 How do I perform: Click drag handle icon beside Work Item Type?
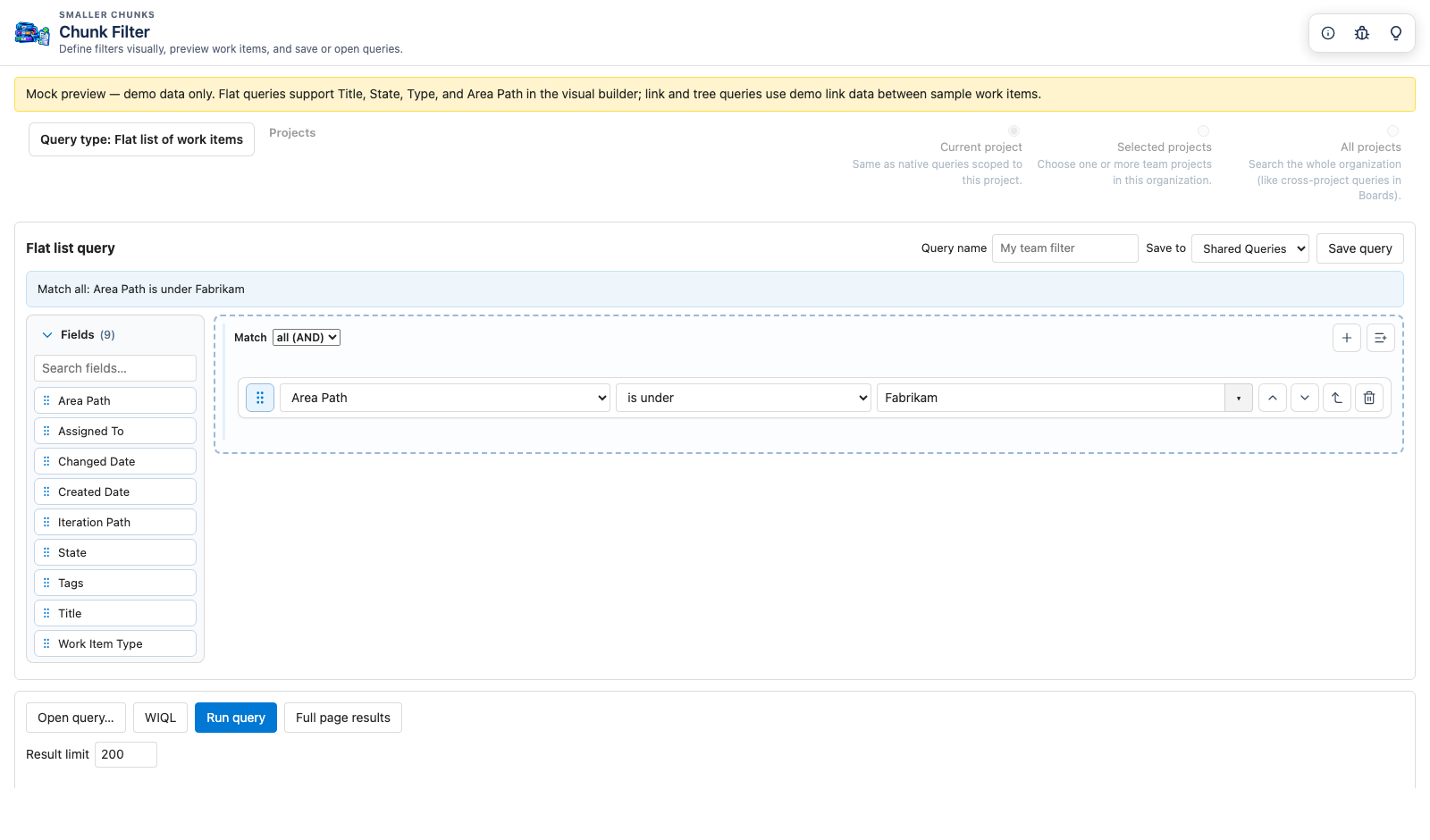(x=46, y=643)
